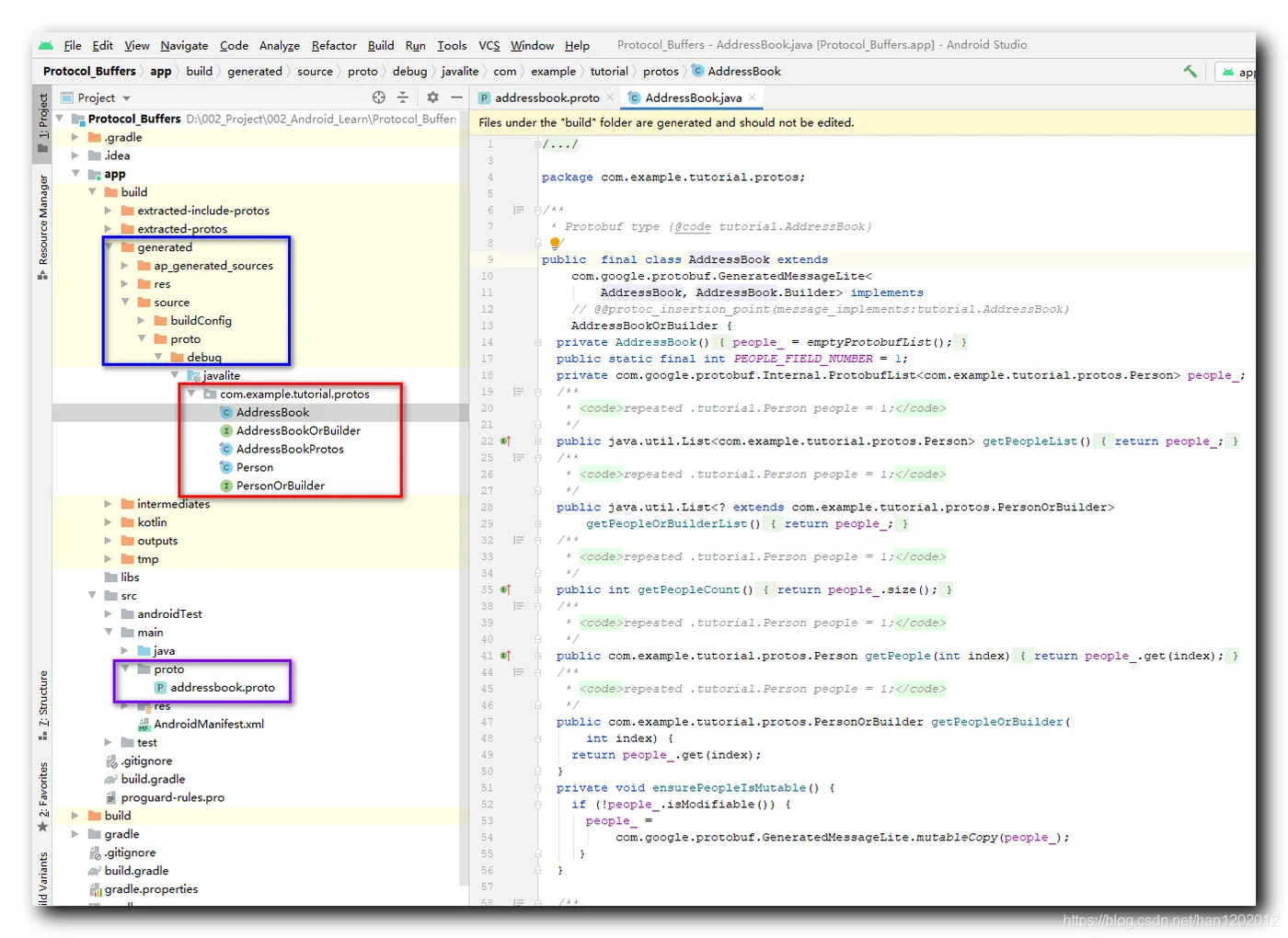Select AddressBookProtos class in tree
This screenshot has width=1288, height=938.
tap(290, 450)
